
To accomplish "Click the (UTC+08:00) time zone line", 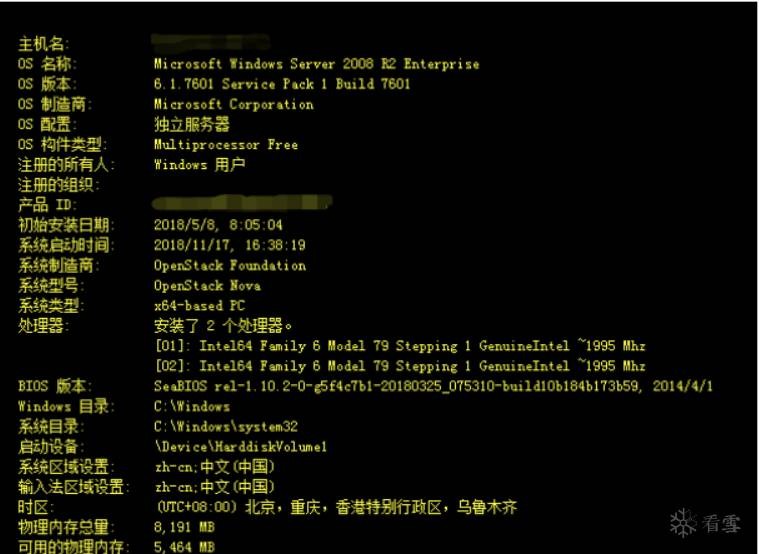I will tap(335, 507).
